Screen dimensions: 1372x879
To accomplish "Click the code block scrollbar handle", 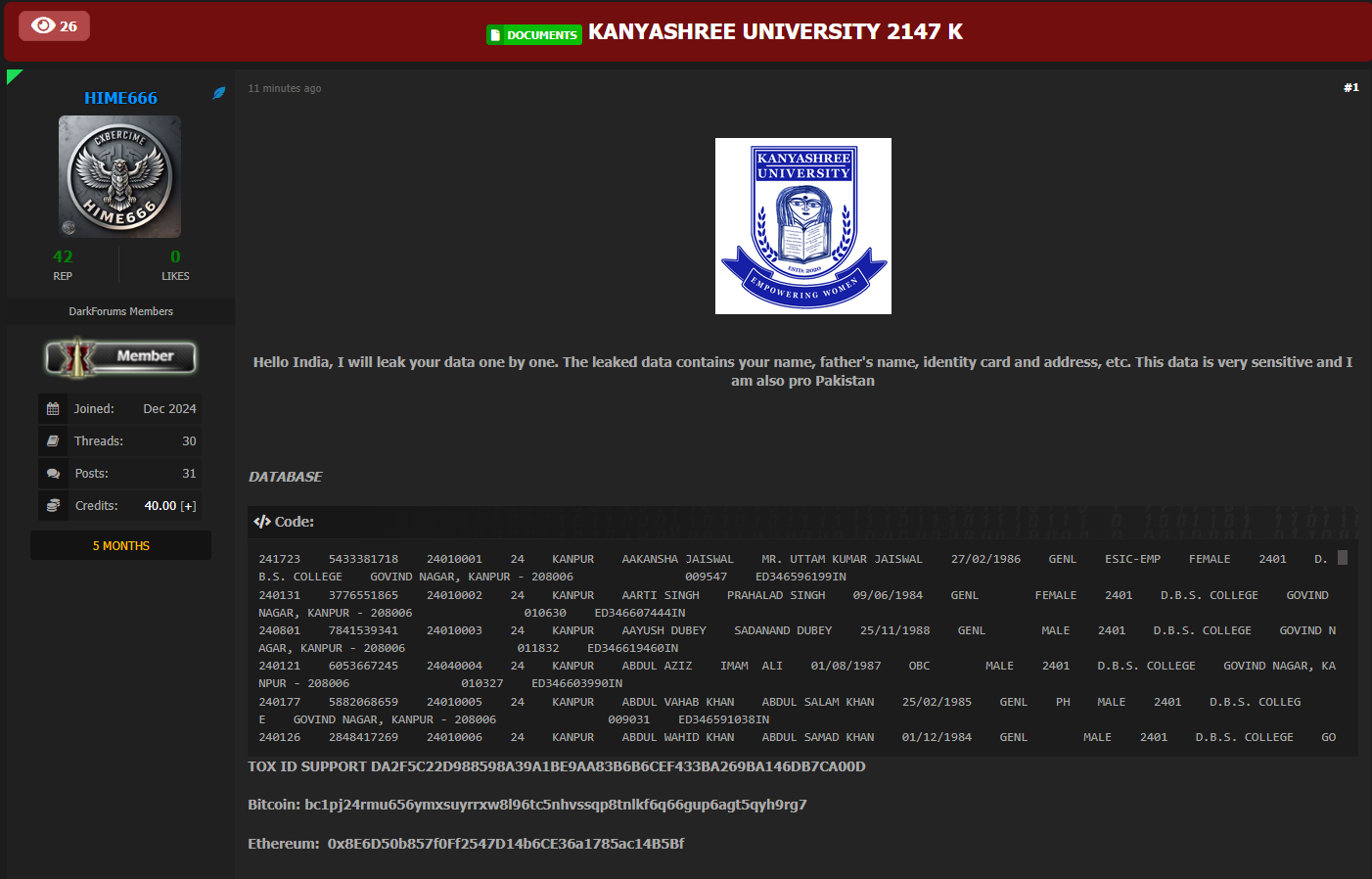I will click(1343, 557).
